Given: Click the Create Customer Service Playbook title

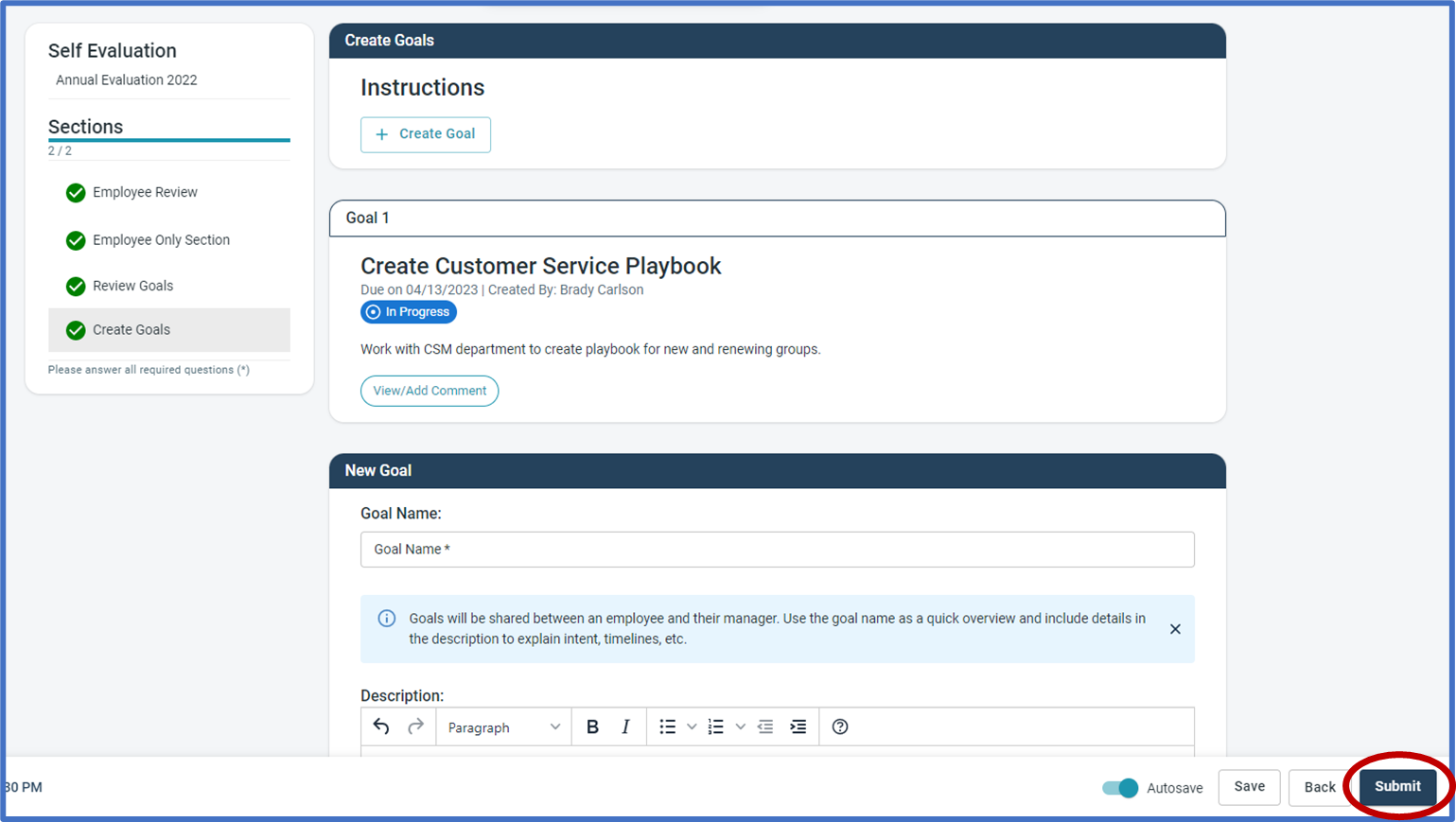Looking at the screenshot, I should click(x=541, y=266).
